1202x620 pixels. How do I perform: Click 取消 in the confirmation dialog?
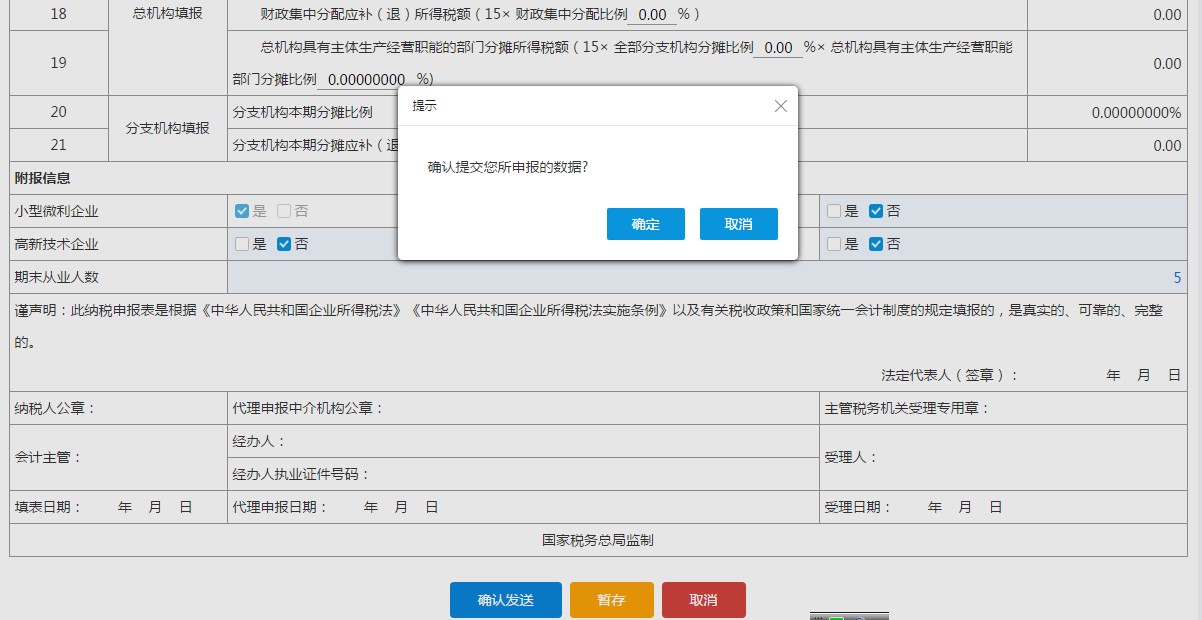[738, 224]
